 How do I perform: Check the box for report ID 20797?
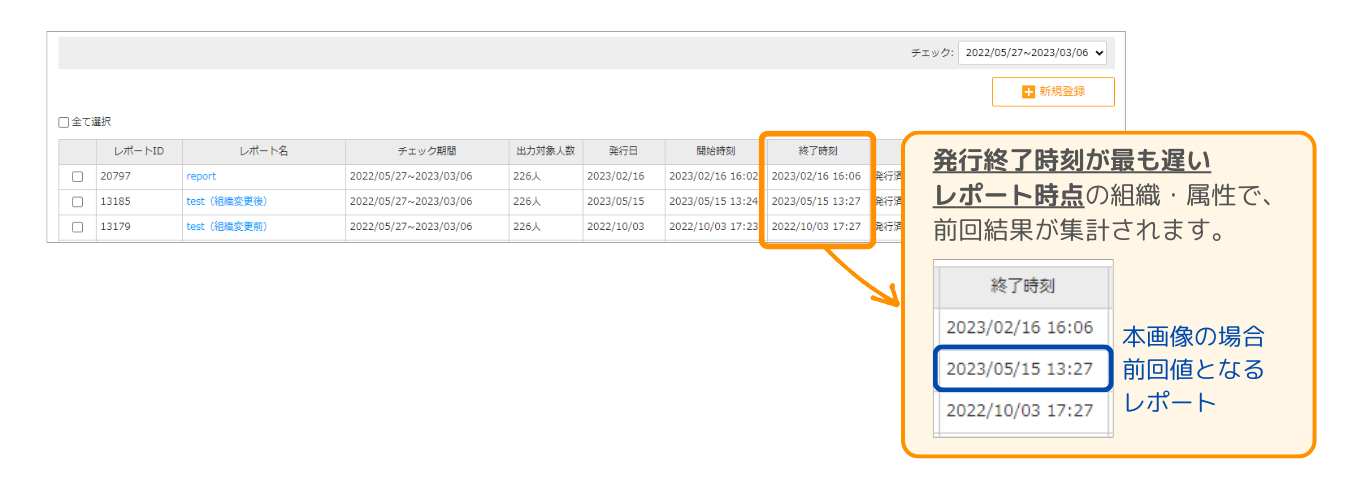pos(78,177)
